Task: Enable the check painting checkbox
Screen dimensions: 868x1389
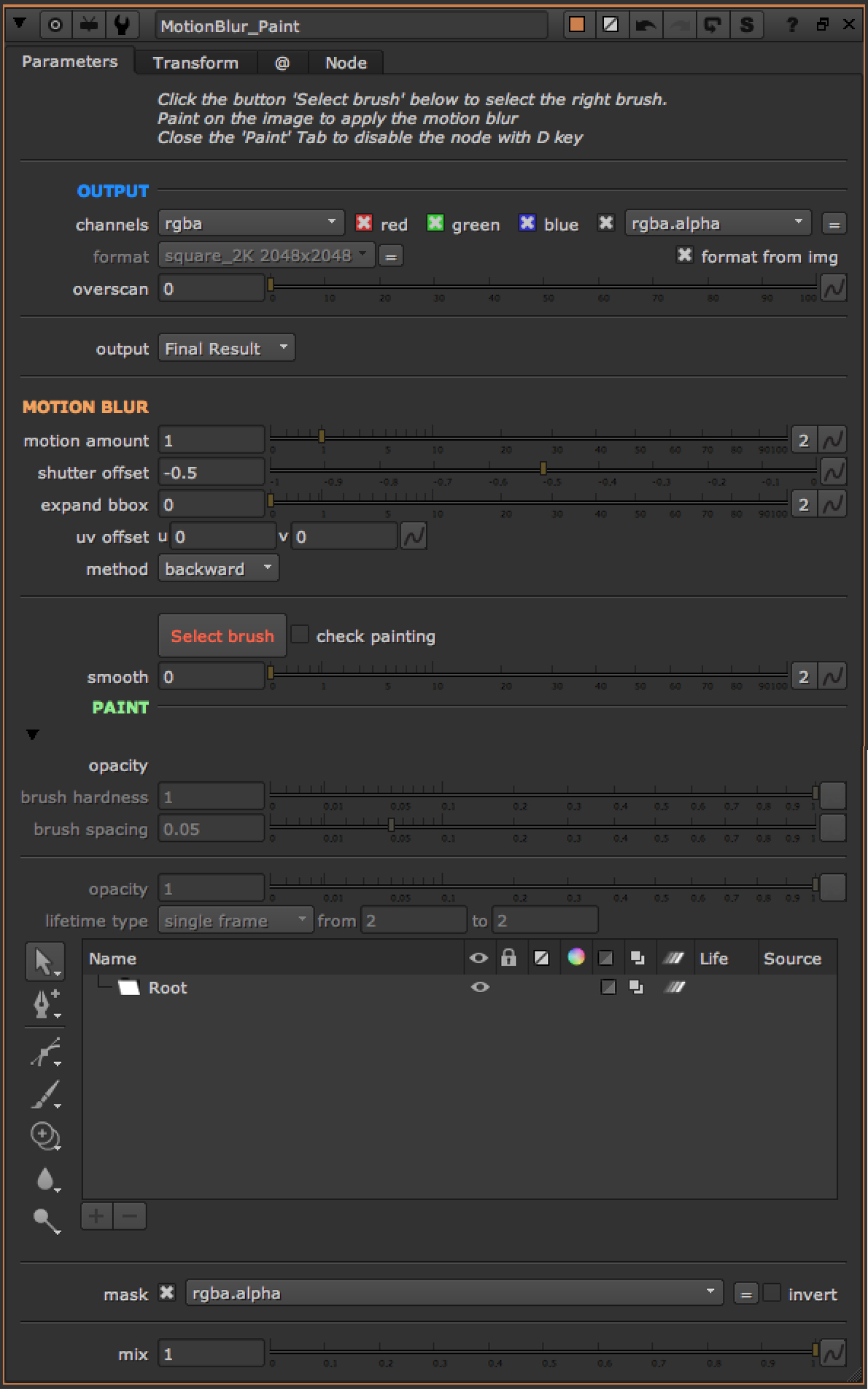Action: click(300, 635)
